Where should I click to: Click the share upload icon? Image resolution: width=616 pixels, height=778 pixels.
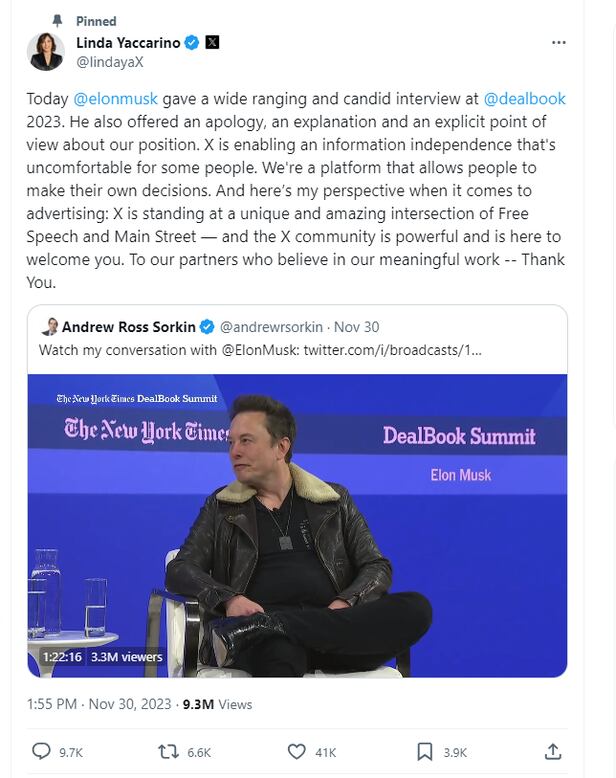tap(552, 751)
